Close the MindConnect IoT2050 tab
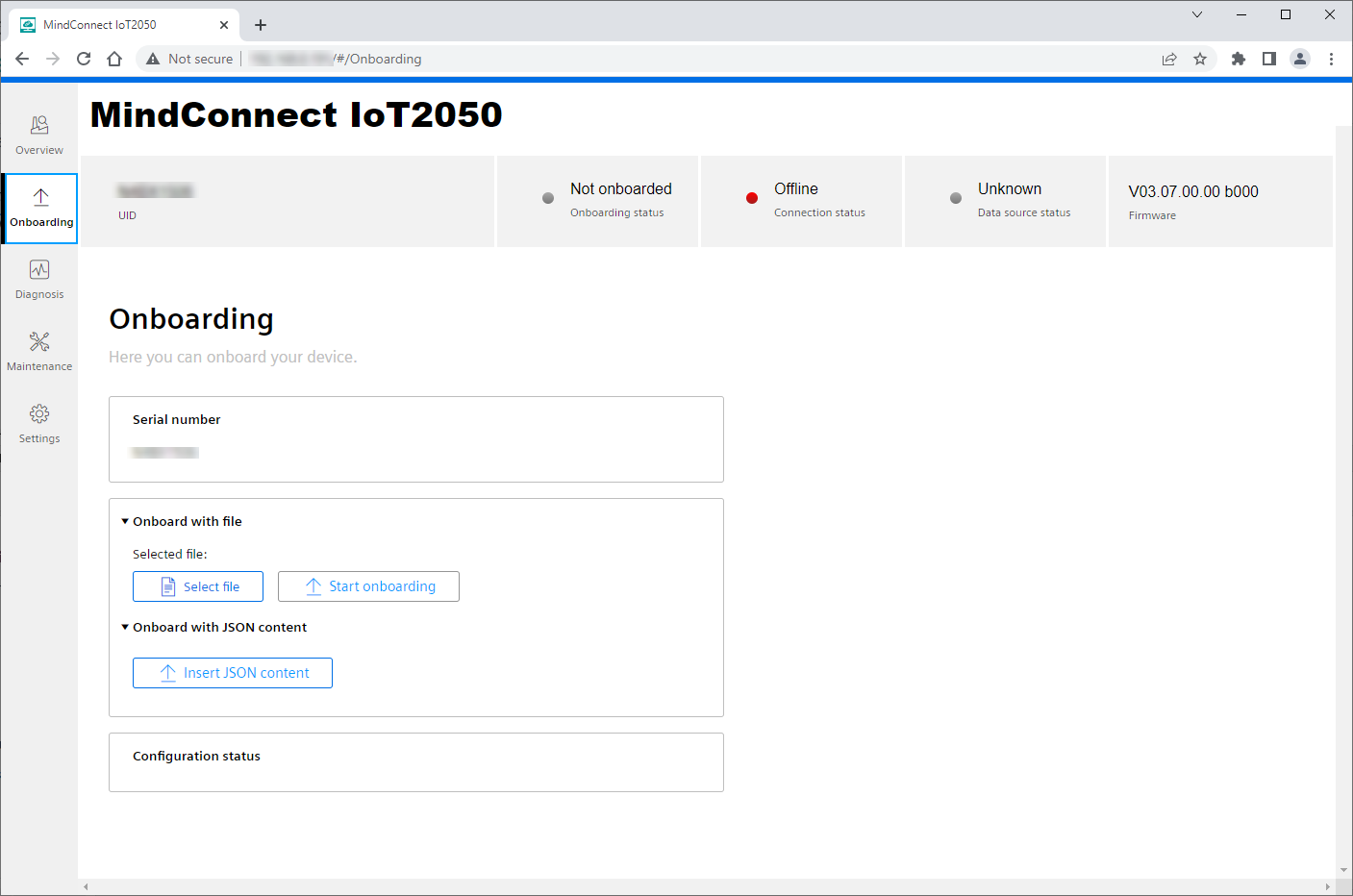 (224, 25)
